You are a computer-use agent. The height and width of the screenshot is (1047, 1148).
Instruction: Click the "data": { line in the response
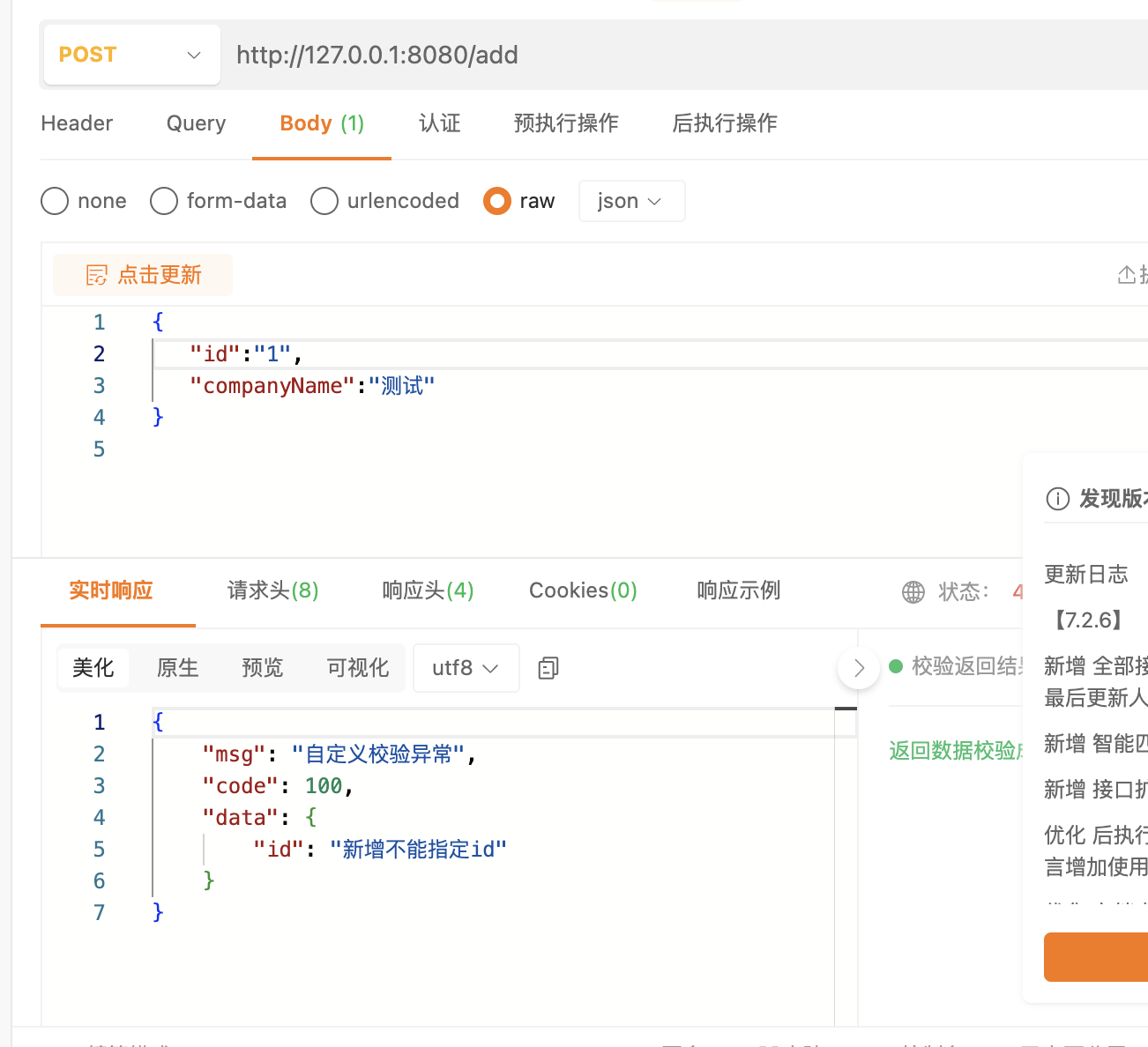coord(259,818)
